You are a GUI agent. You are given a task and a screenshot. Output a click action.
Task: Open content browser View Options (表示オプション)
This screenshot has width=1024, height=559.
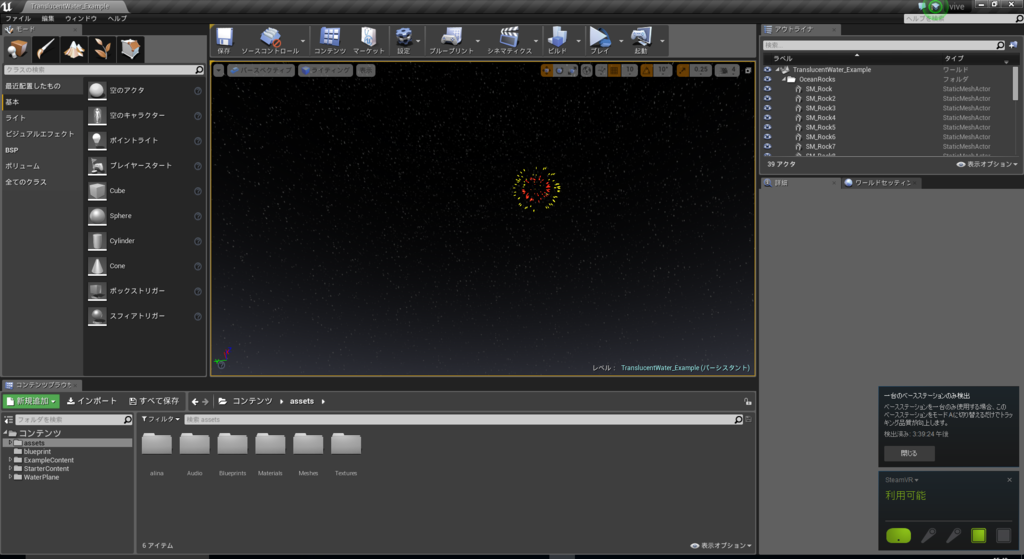[x=721, y=545]
